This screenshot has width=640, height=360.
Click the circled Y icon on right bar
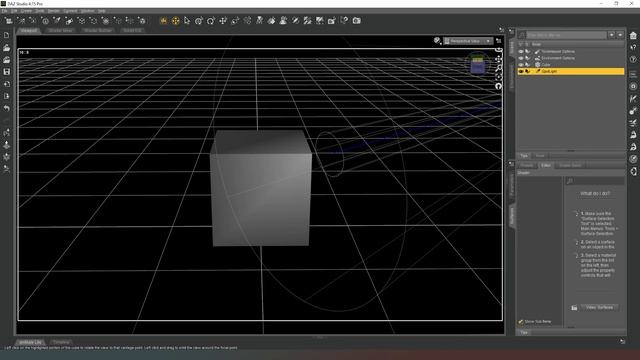coord(633,60)
